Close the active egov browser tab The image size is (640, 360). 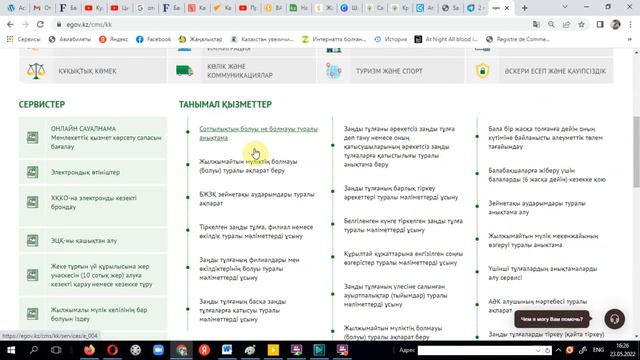click(x=507, y=8)
